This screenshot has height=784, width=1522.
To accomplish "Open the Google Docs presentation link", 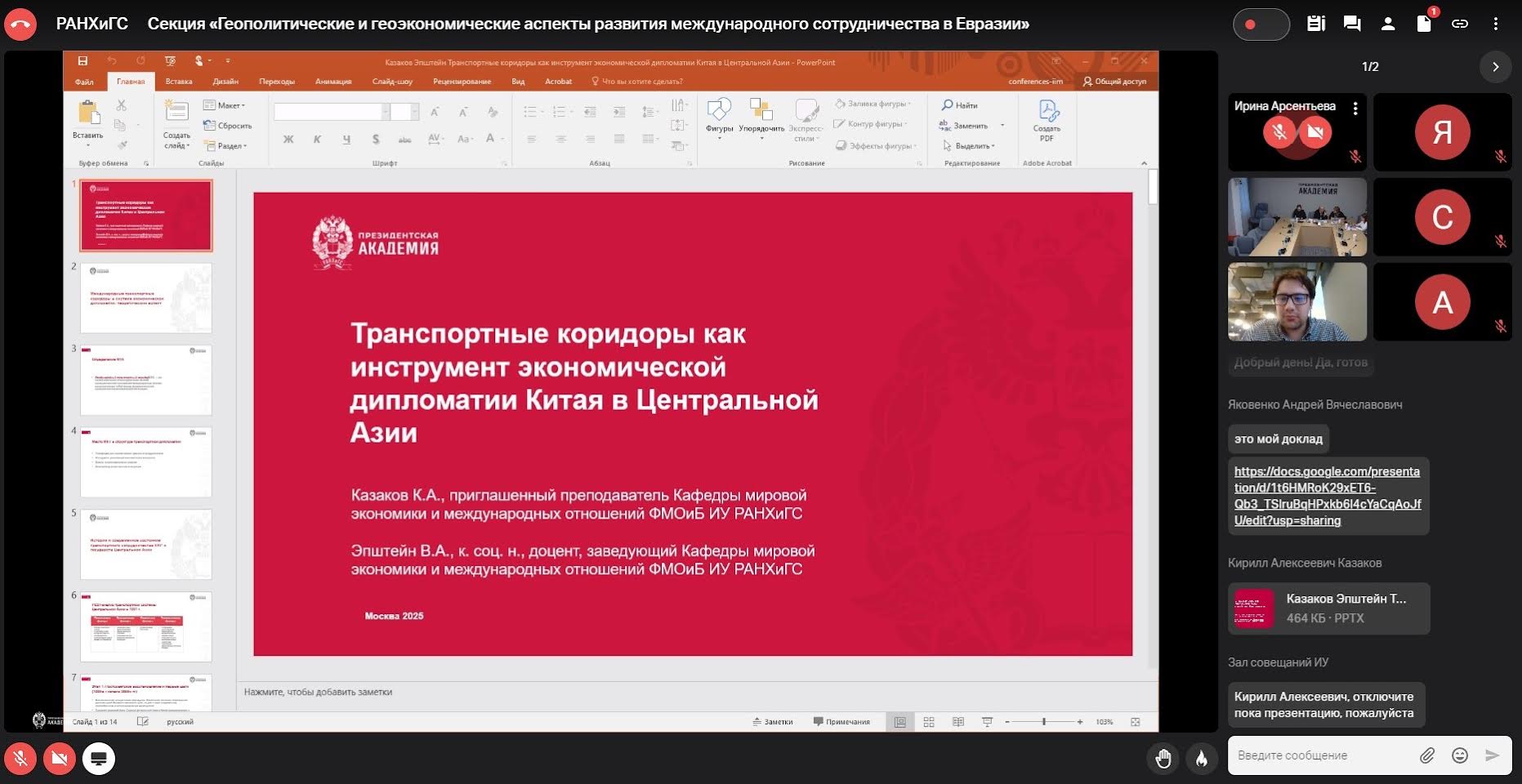I will 1328,496.
